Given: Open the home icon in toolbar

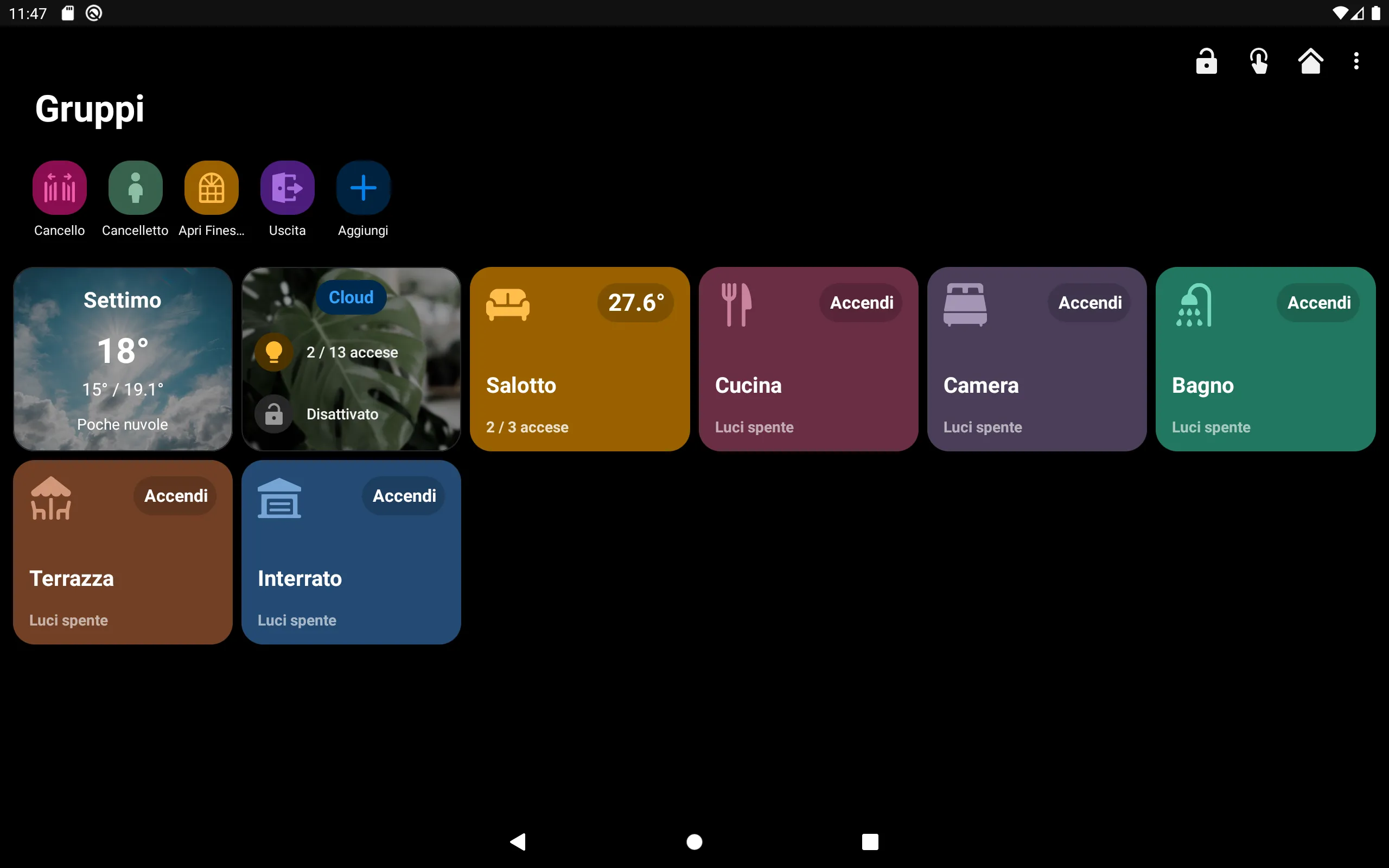Looking at the screenshot, I should coord(1310,61).
